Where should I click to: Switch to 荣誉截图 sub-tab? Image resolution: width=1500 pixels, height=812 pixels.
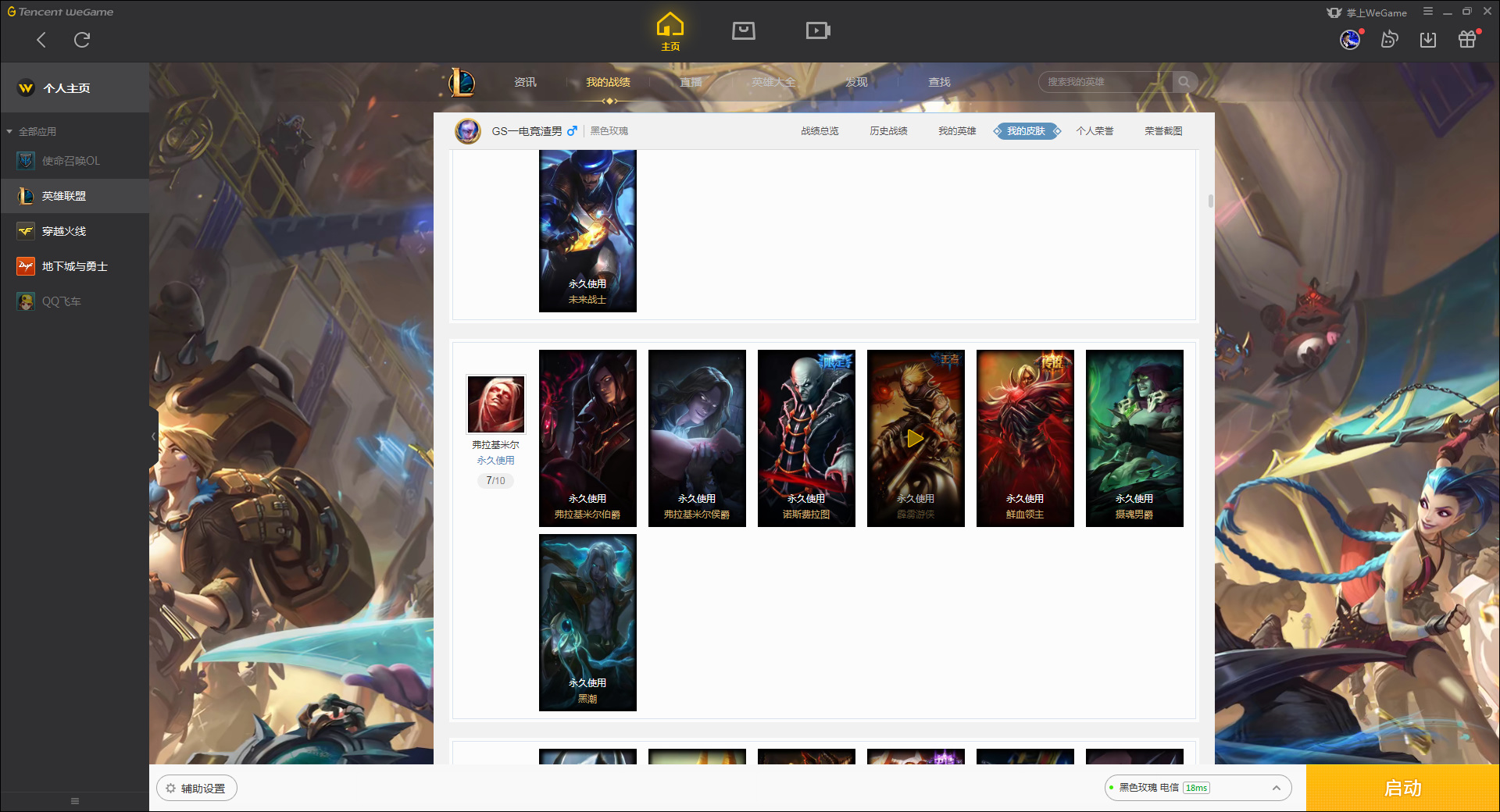click(x=1163, y=131)
